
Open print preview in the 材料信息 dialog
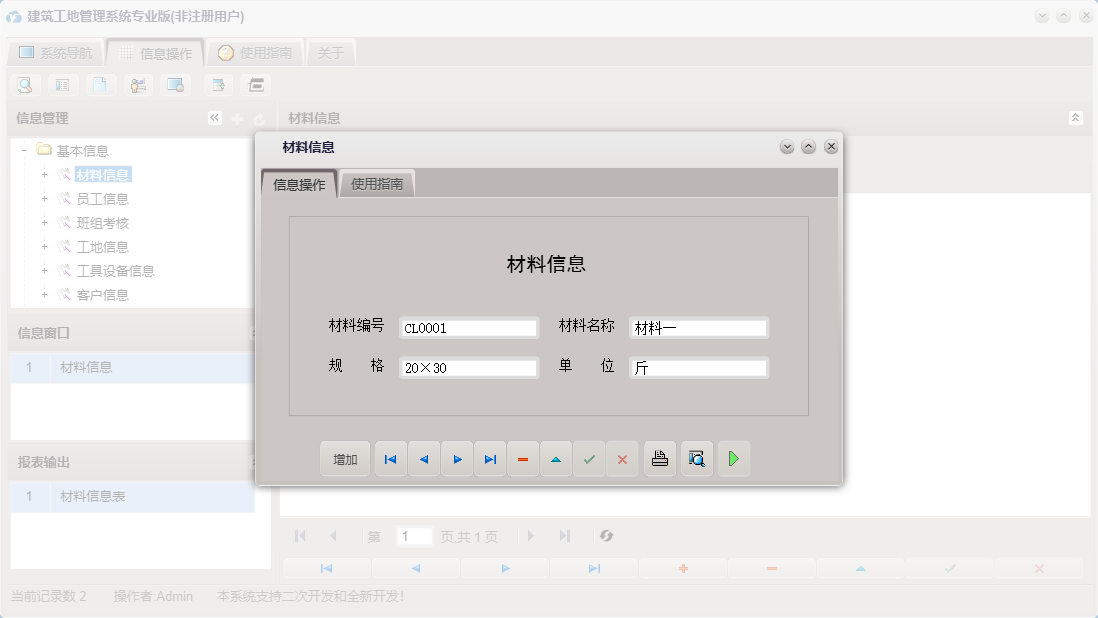pos(697,459)
